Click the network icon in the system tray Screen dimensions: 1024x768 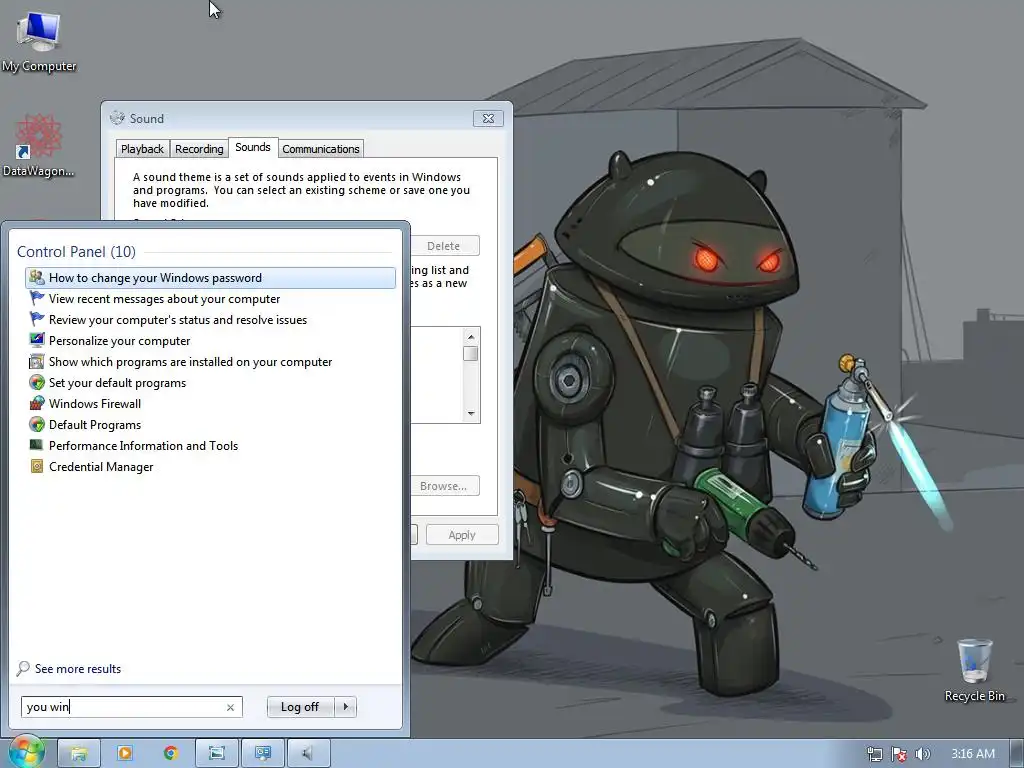[x=874, y=754]
